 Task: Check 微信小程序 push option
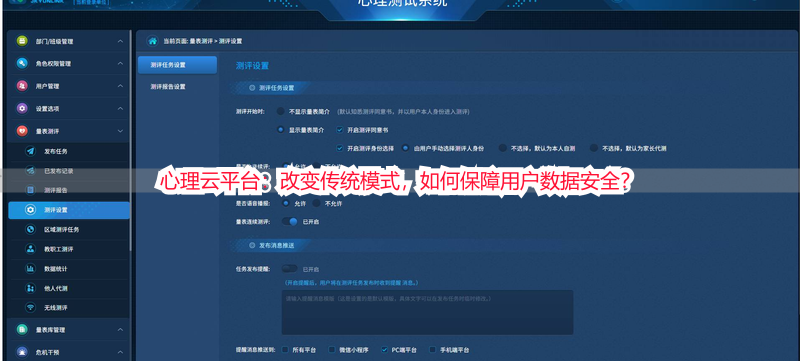click(x=332, y=350)
